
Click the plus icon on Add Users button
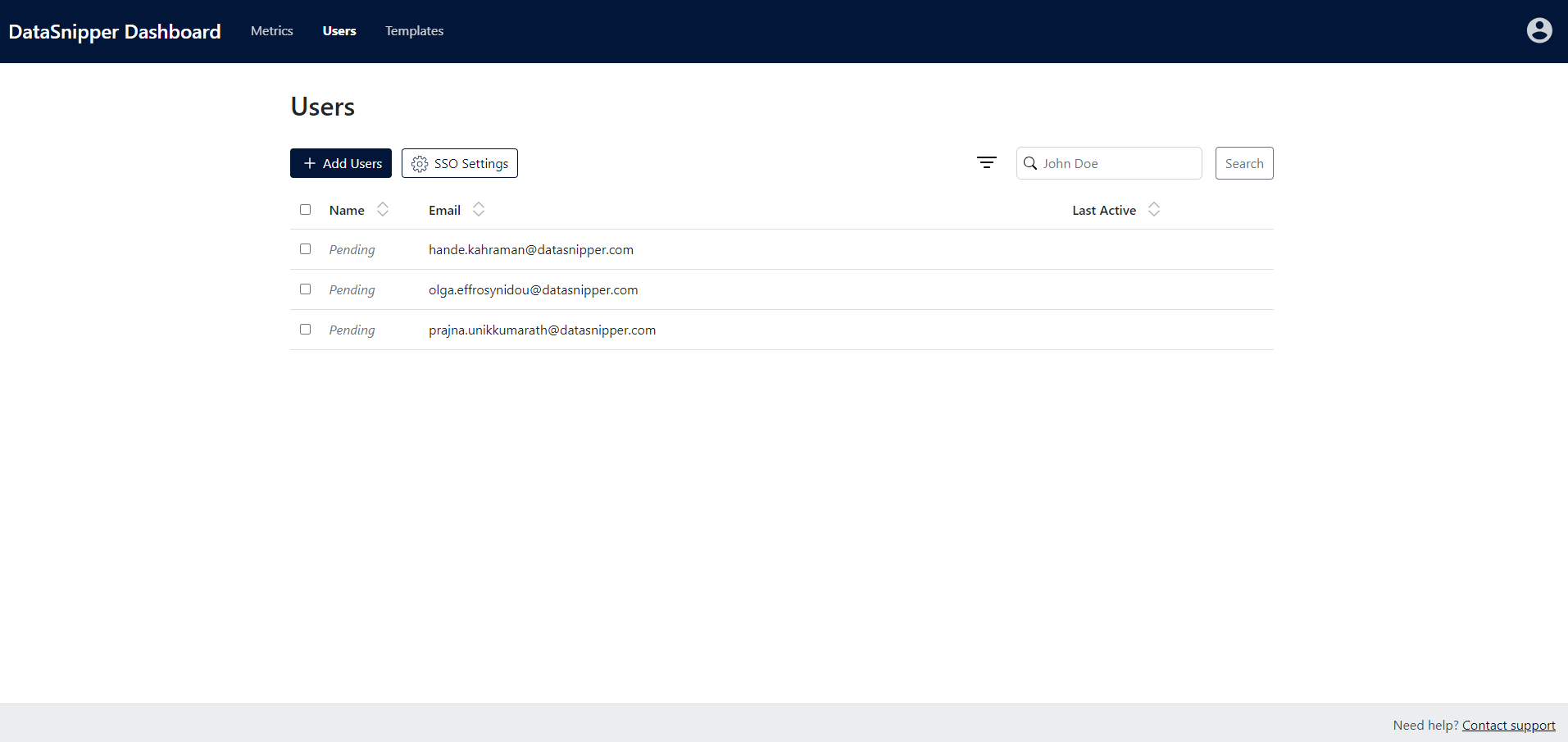tap(308, 163)
